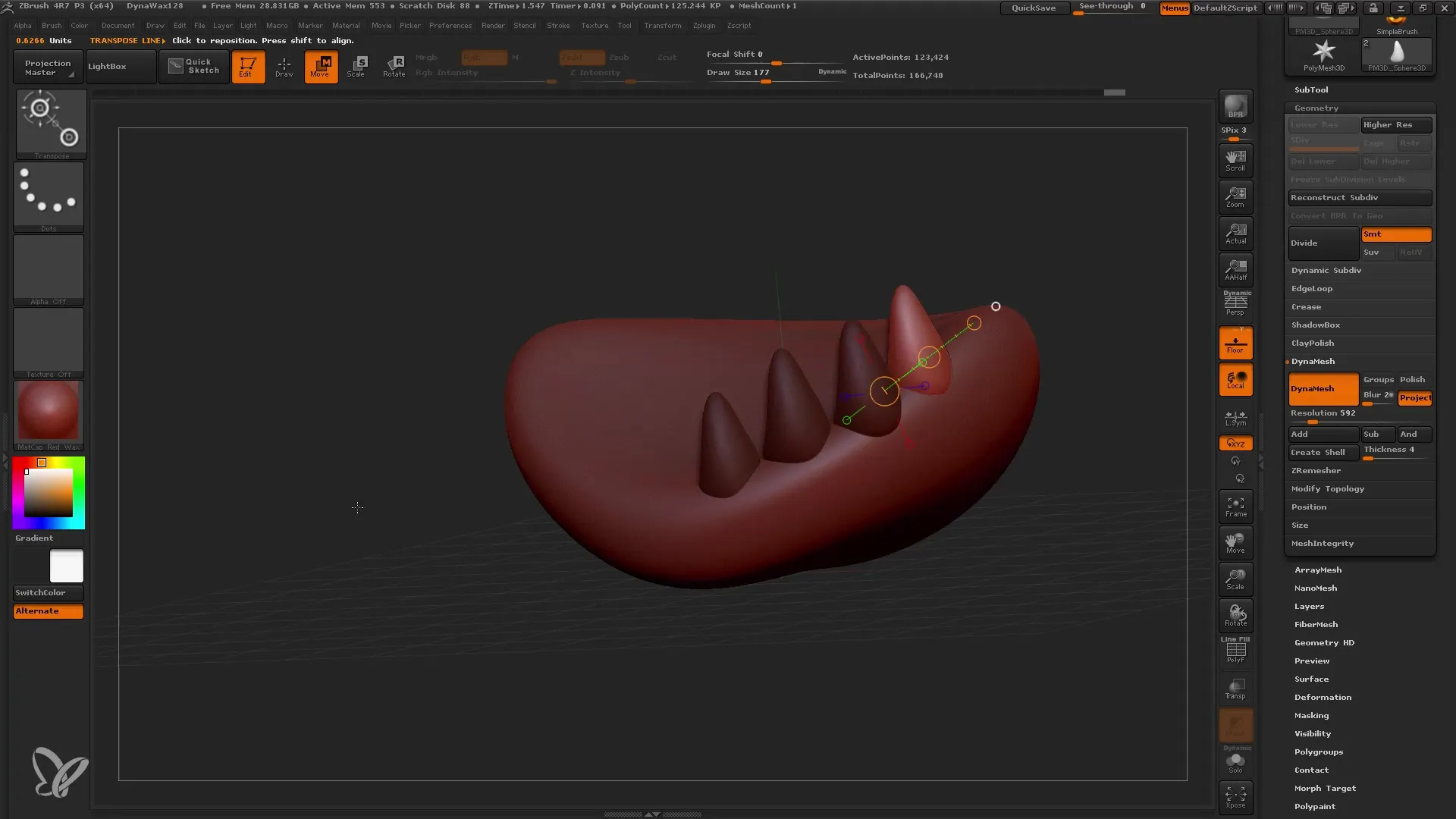Open the MatCap Red Wax material selector
Screen dimensions: 1456x819
[49, 415]
